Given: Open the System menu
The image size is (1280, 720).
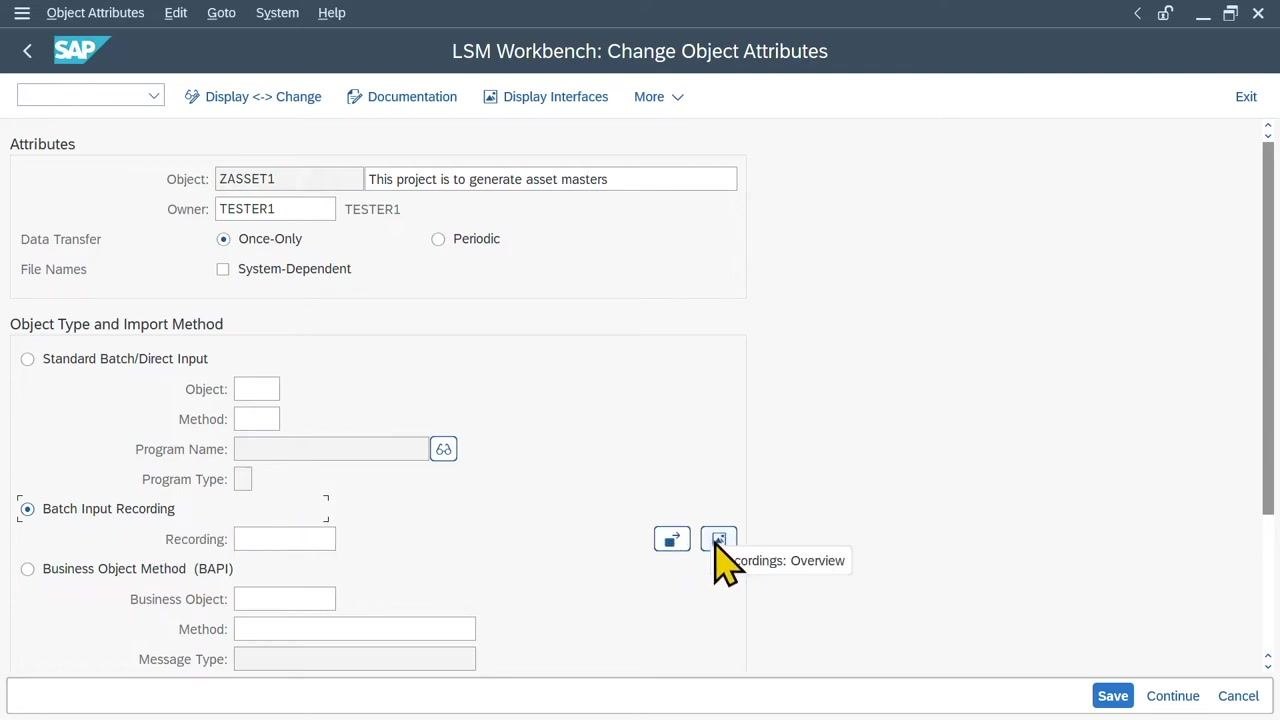Looking at the screenshot, I should (x=277, y=13).
